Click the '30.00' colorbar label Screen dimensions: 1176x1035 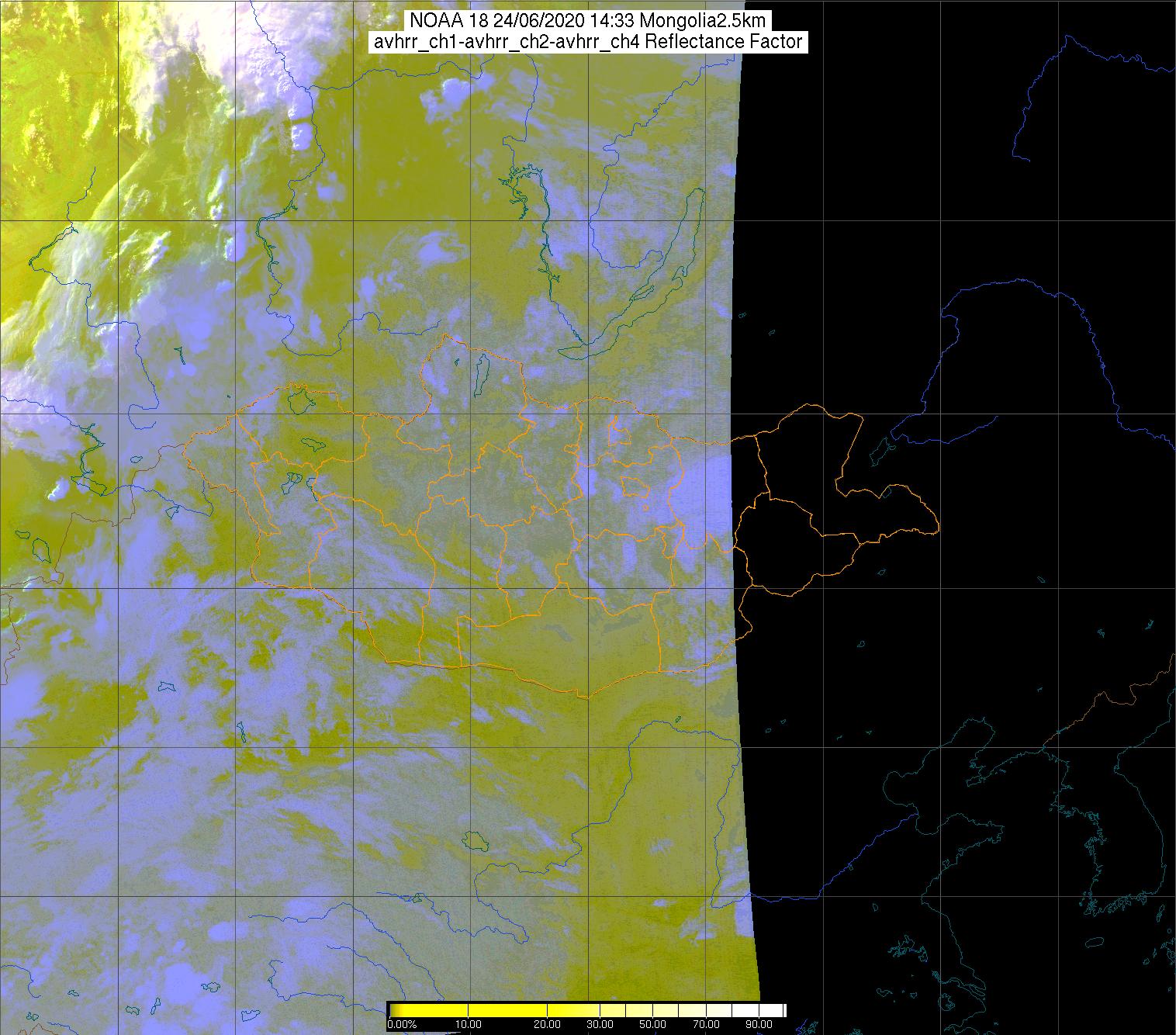coord(600,1024)
